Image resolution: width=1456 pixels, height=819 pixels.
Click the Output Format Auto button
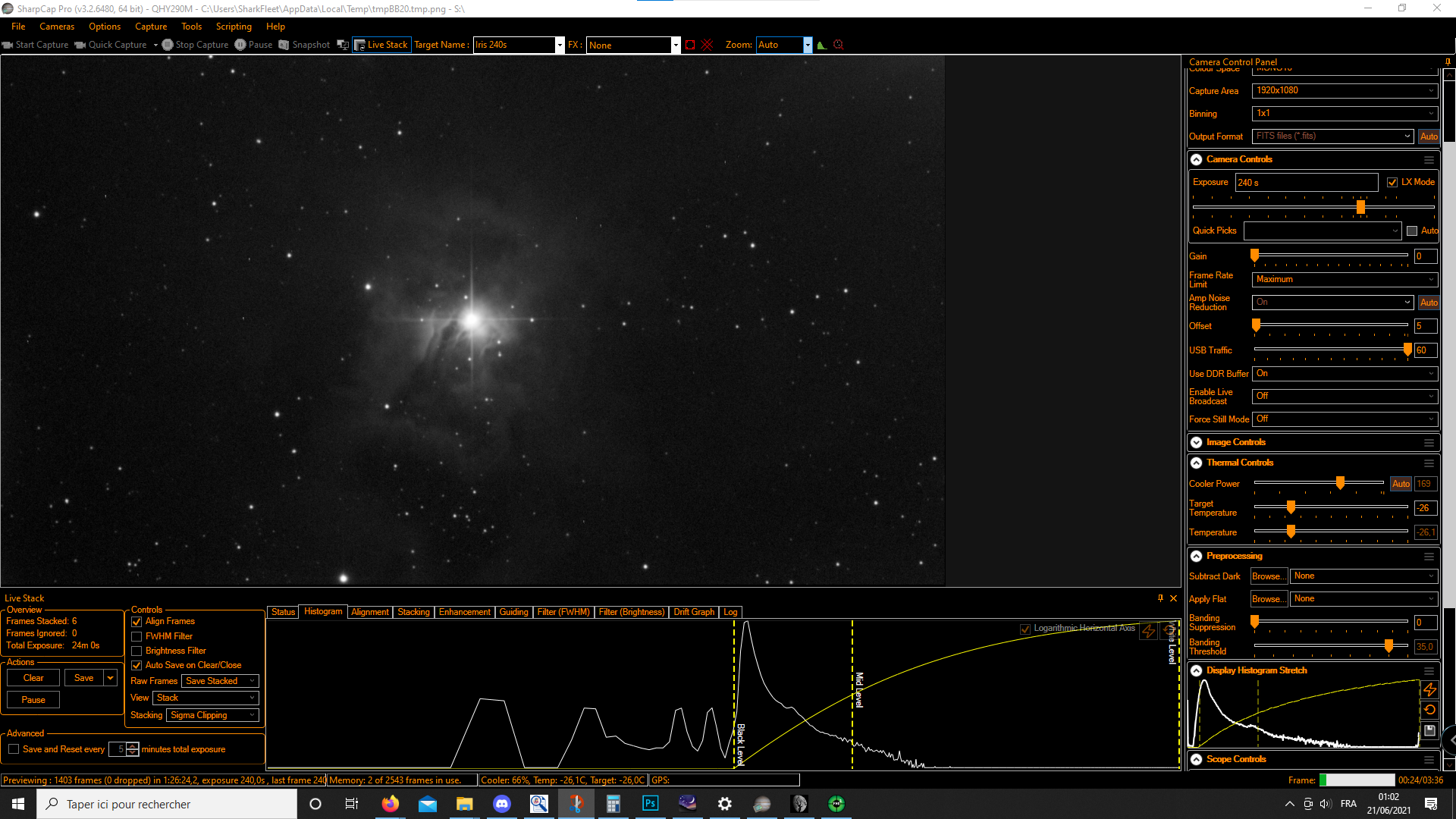pos(1429,136)
